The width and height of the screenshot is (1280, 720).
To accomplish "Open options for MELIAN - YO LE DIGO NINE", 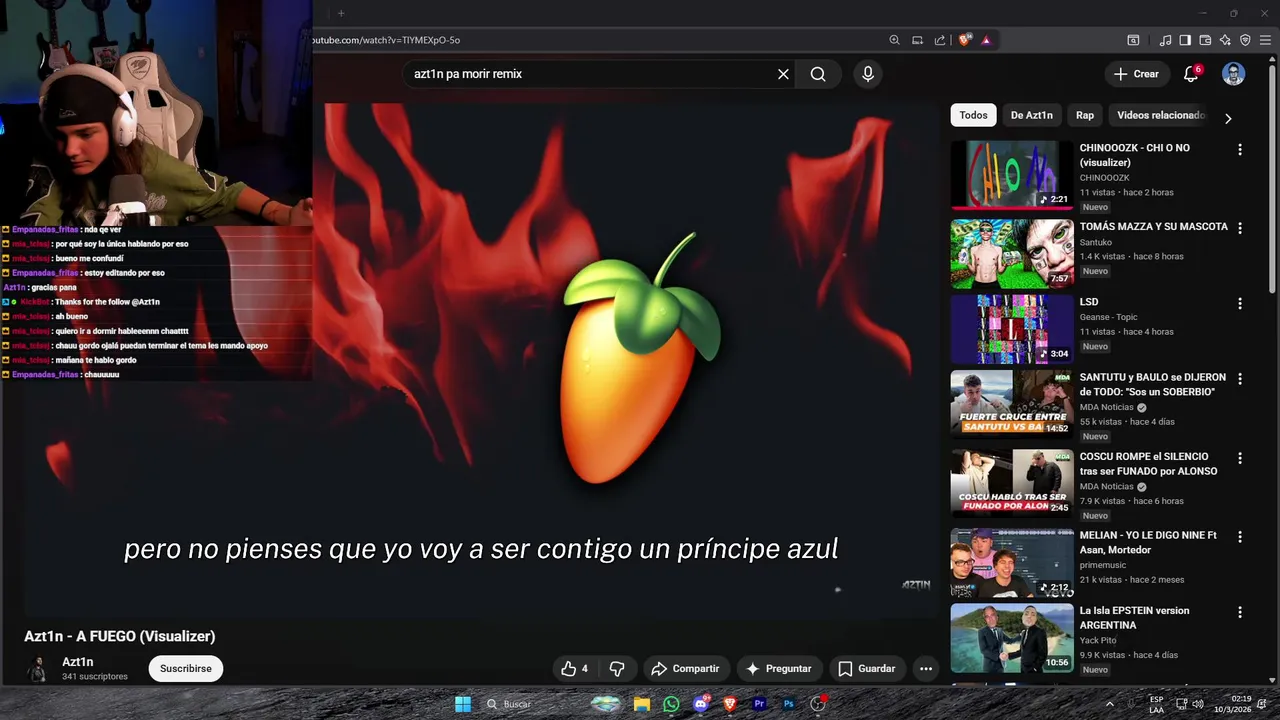I will tap(1240, 537).
